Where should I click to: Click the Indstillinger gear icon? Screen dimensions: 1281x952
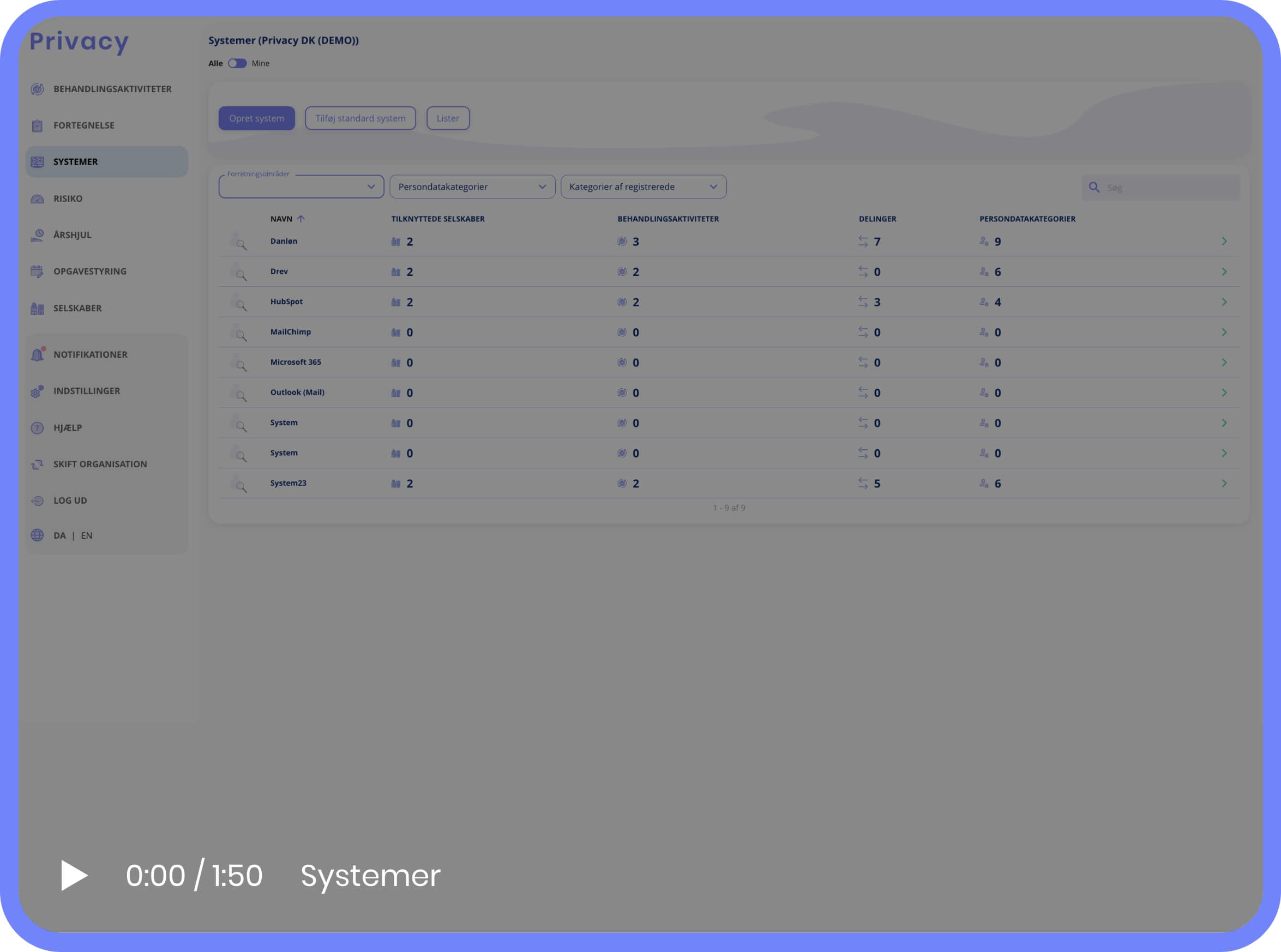tap(38, 391)
